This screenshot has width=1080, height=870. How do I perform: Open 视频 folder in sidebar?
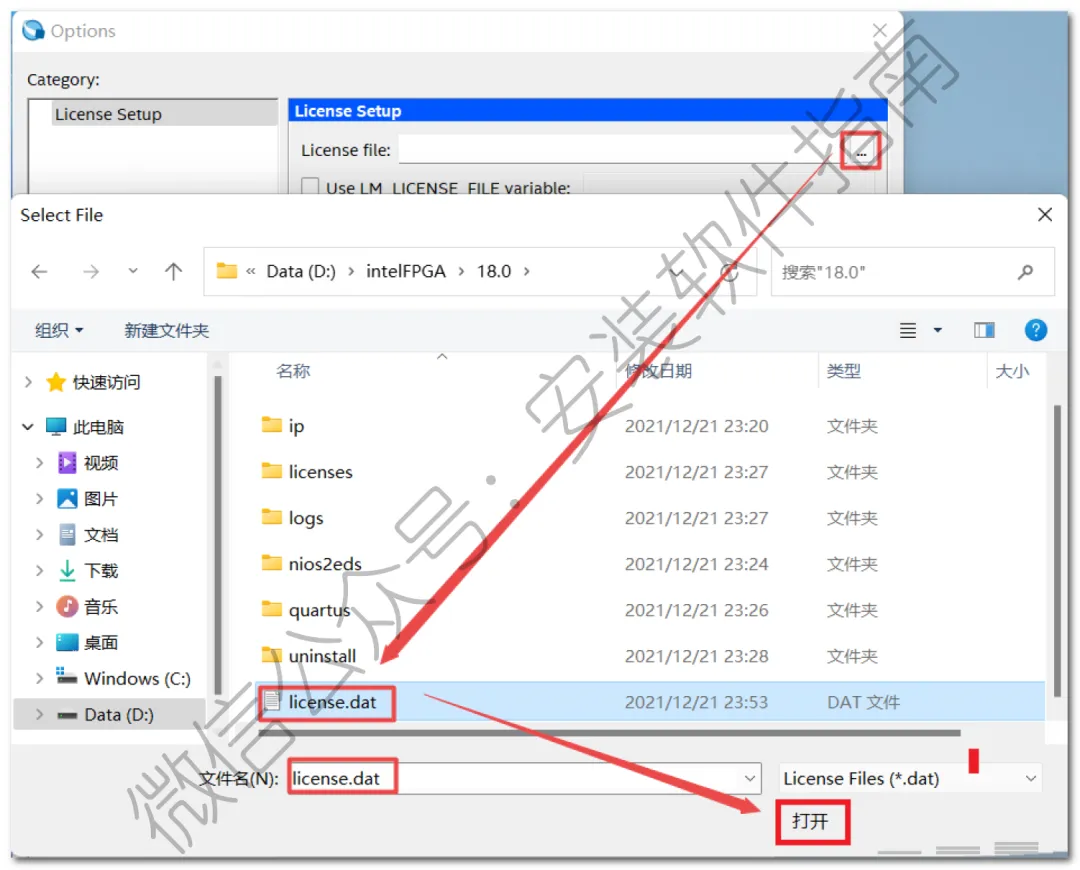pos(87,463)
